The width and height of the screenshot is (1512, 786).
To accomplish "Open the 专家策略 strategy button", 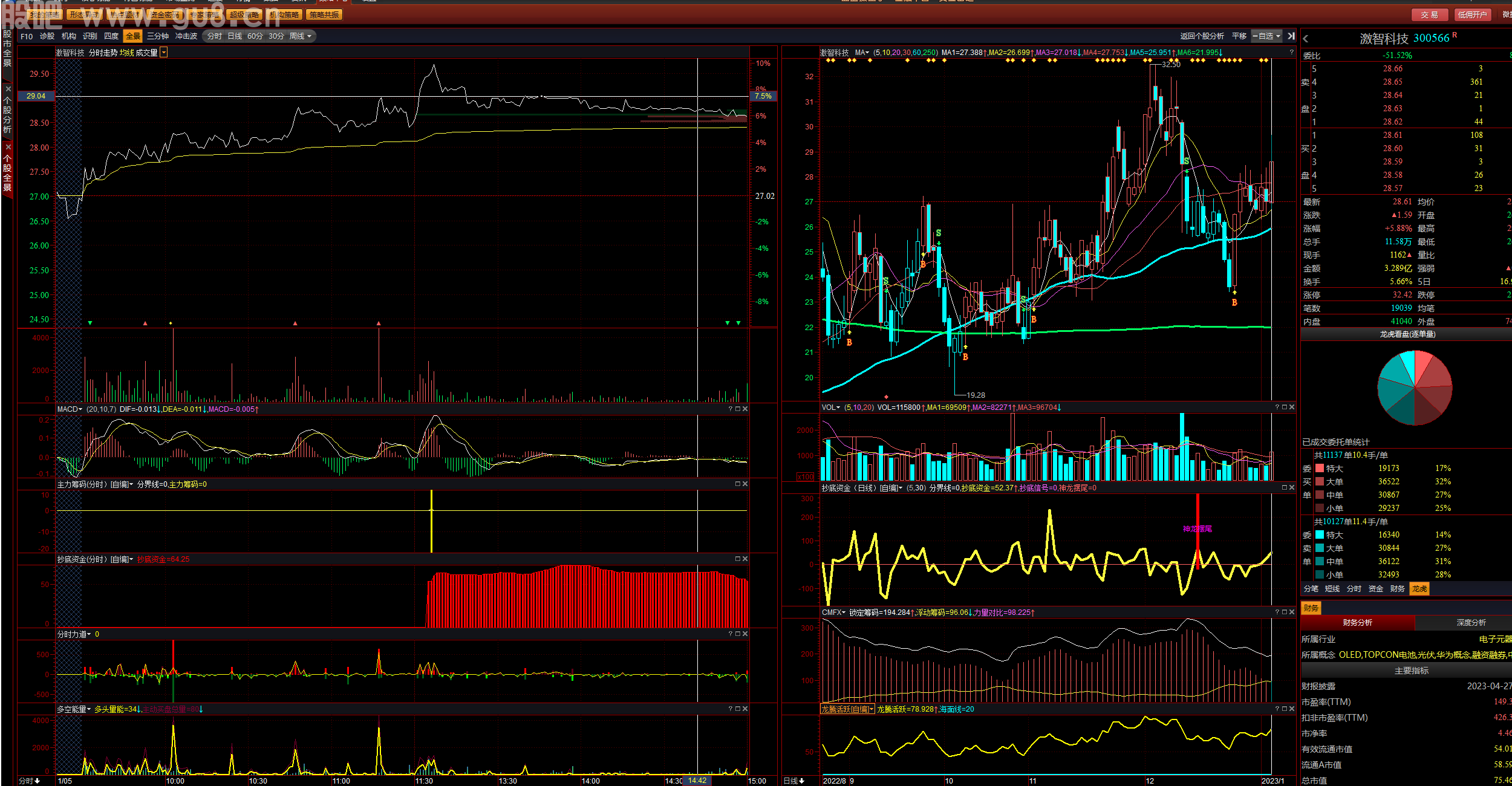I will (x=204, y=15).
